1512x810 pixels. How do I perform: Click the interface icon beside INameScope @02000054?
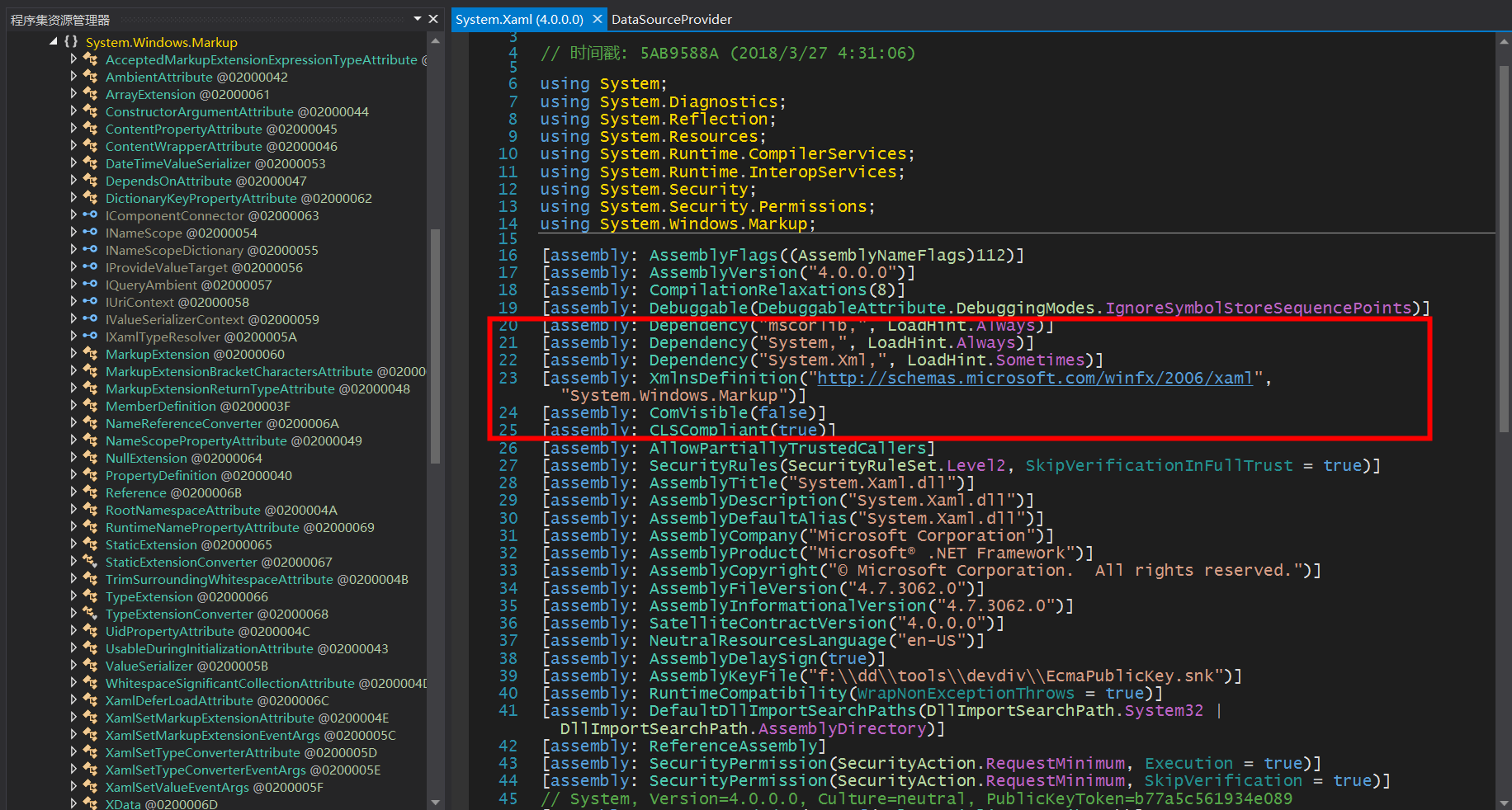pos(90,233)
